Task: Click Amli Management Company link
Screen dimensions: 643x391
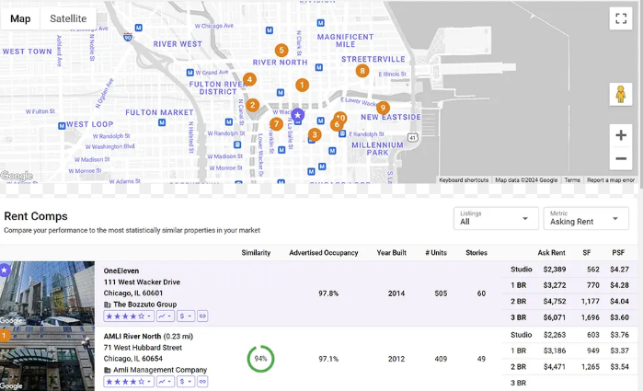Action: point(160,370)
